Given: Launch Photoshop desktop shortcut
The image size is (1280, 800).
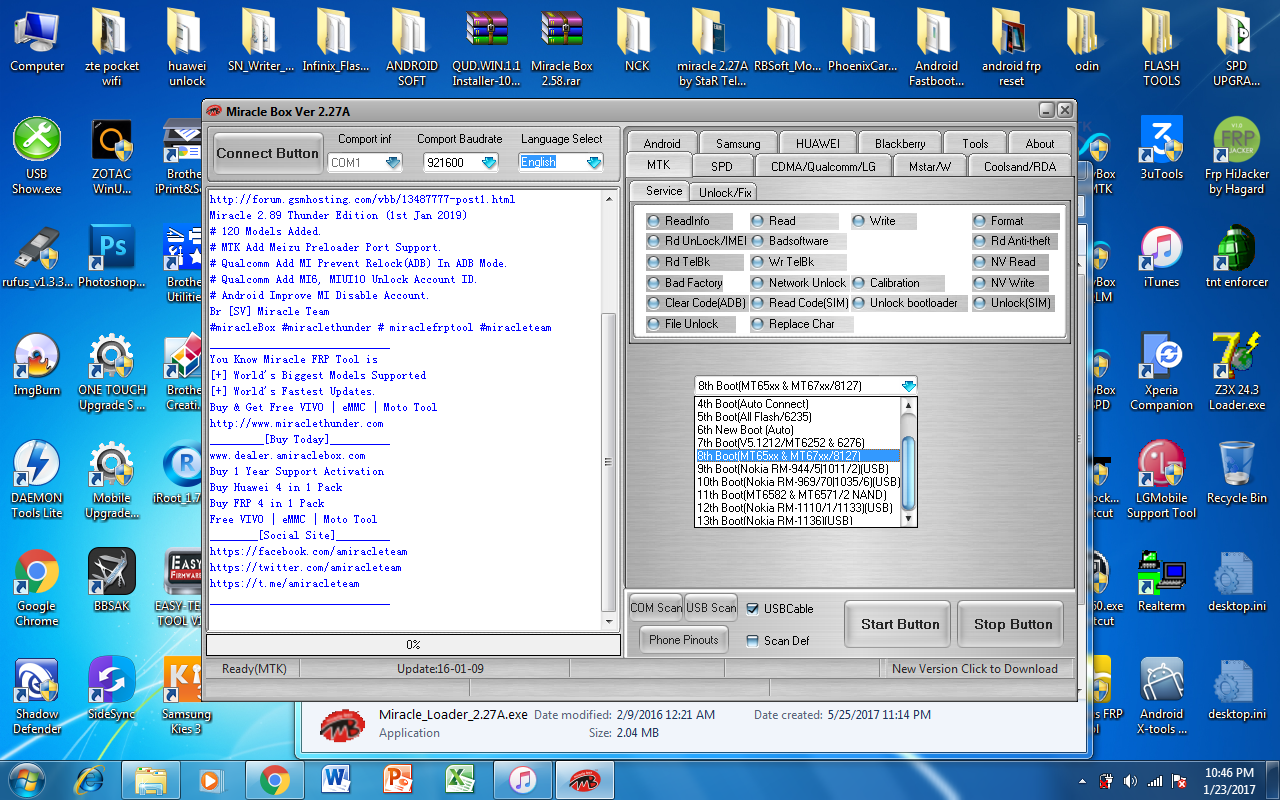Looking at the screenshot, I should tap(112, 257).
